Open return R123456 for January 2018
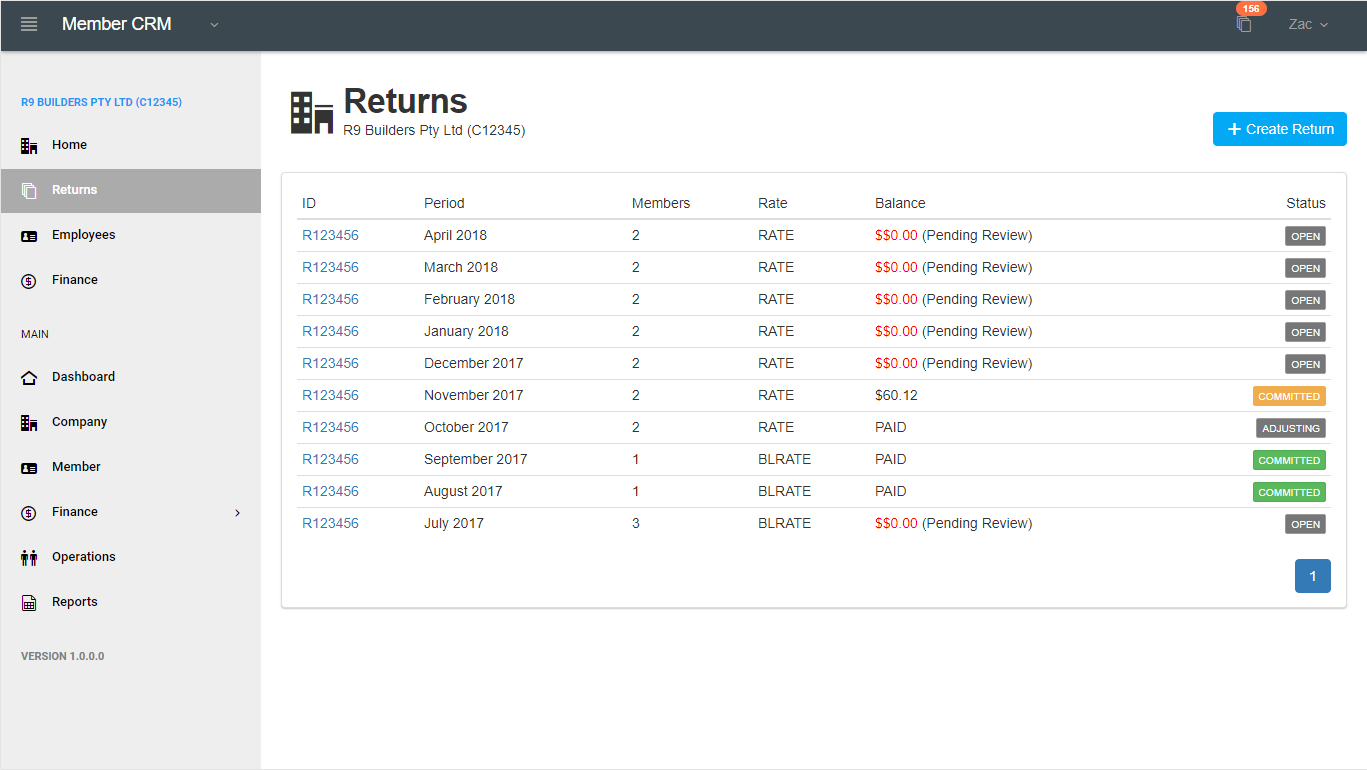This screenshot has height=770, width=1367. click(330, 331)
